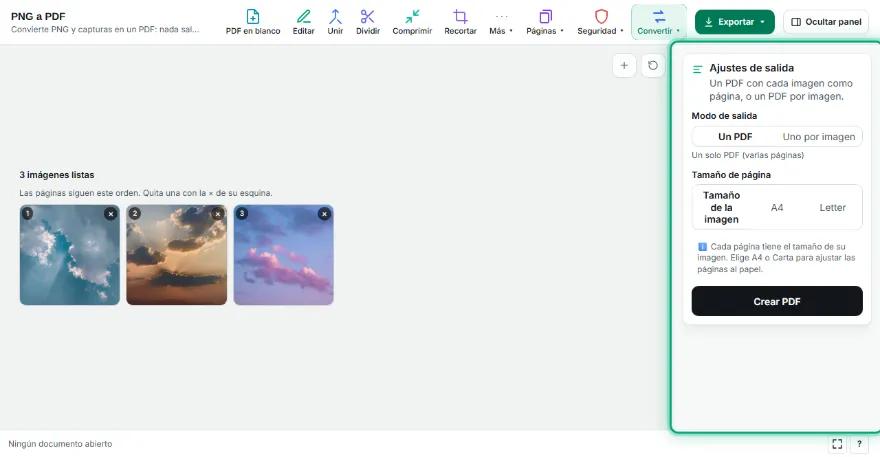880x457 pixels.
Task: Click the 'Modo de salida' label
Action: (x=724, y=116)
